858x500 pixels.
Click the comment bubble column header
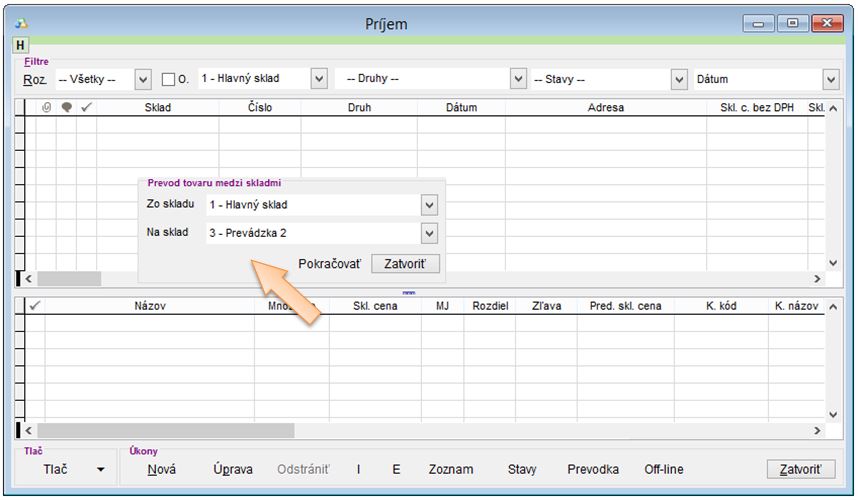point(67,108)
